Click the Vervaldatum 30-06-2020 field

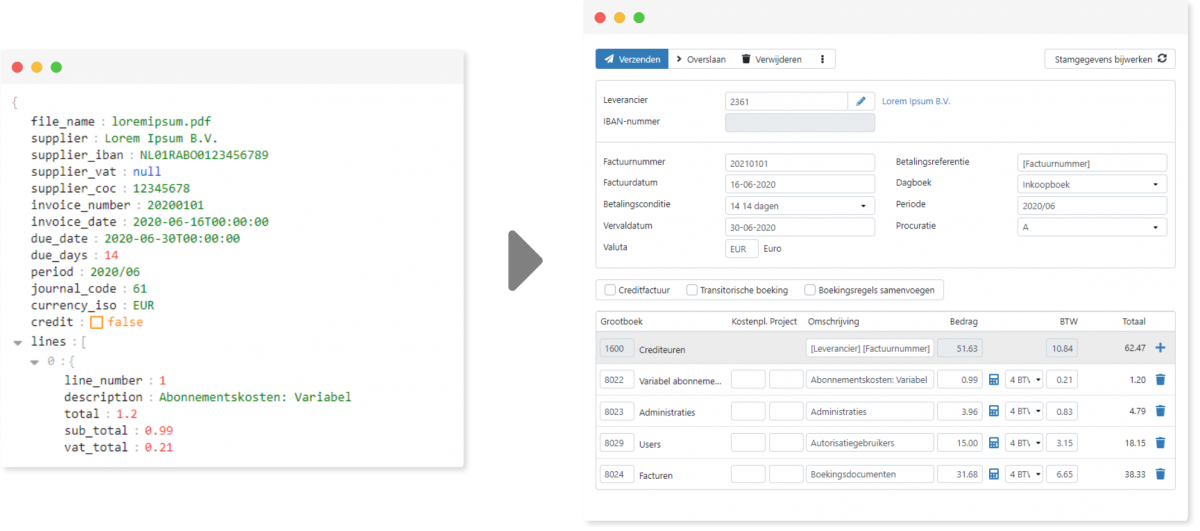coord(799,227)
